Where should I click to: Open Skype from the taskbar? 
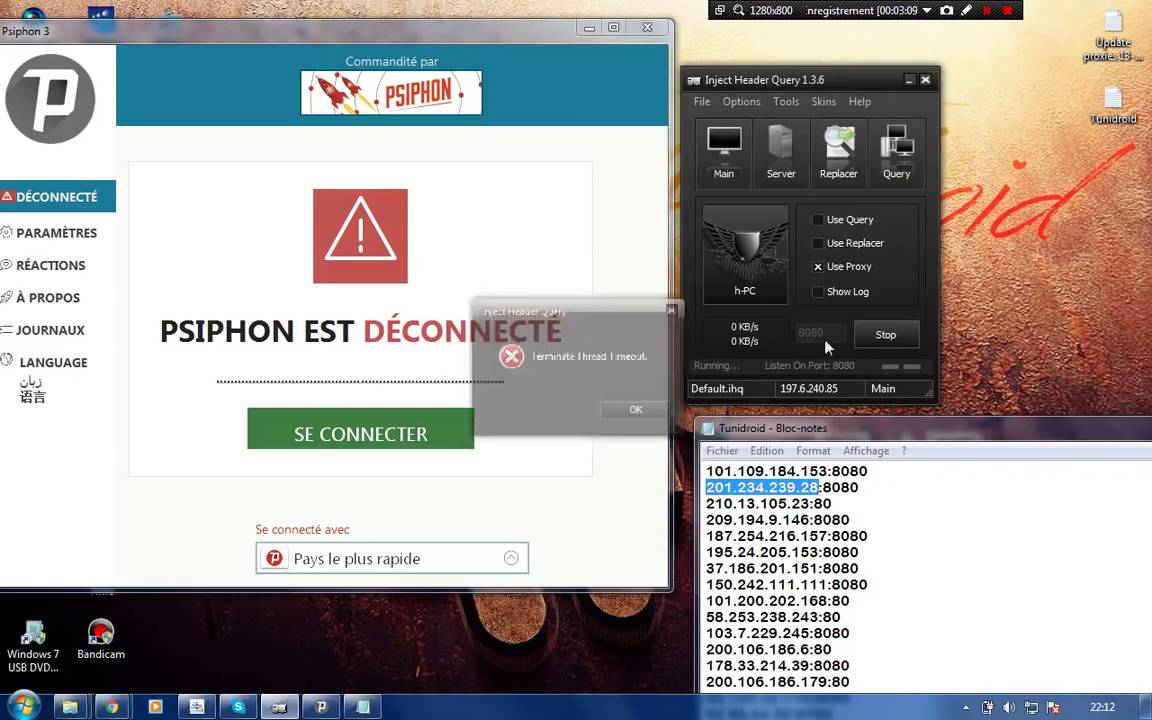pyautogui.click(x=238, y=707)
